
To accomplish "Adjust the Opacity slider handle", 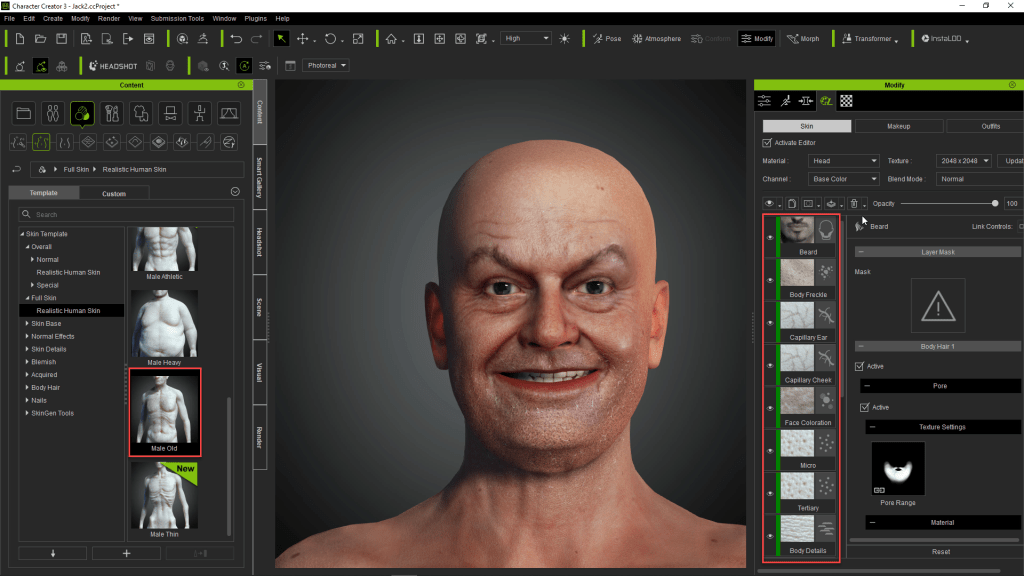I will [x=994, y=204].
